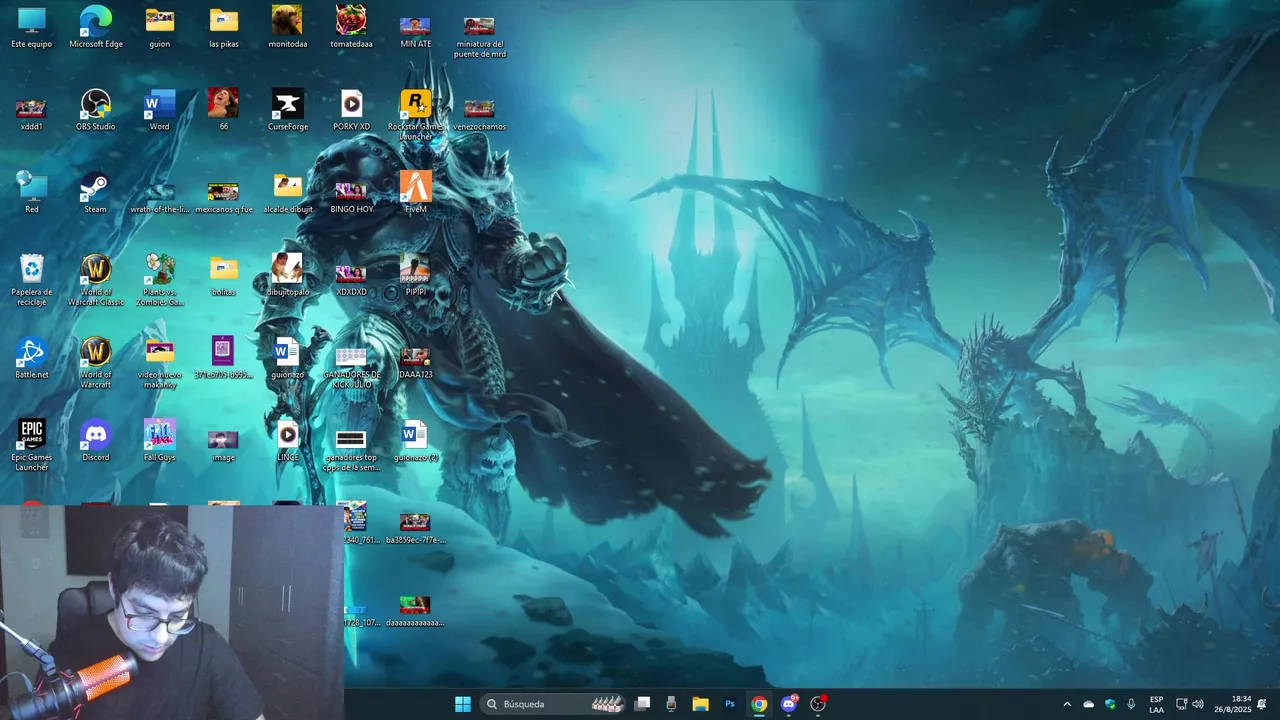
Task: Select the World of Warcraft shortcut
Action: click(x=96, y=362)
